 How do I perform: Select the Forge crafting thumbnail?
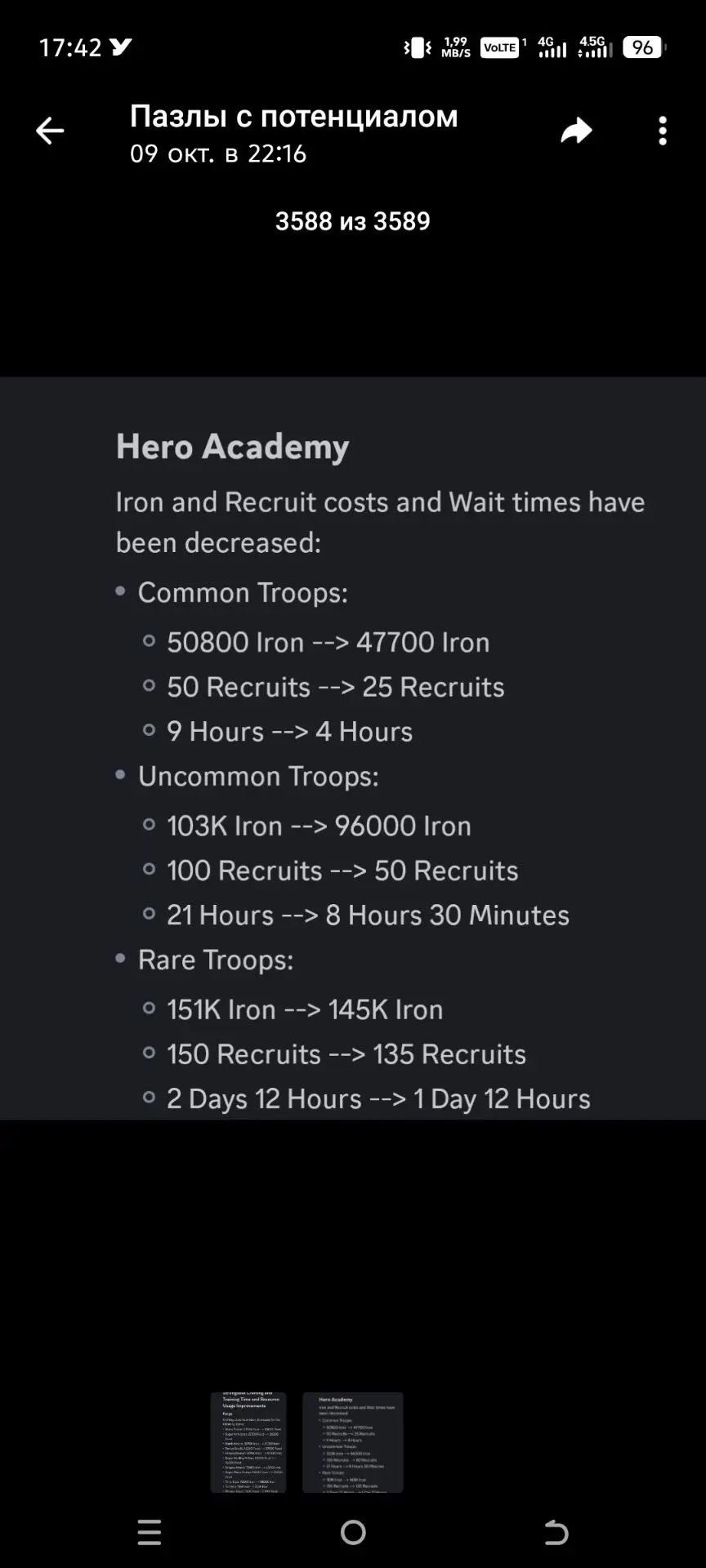pos(248,1442)
